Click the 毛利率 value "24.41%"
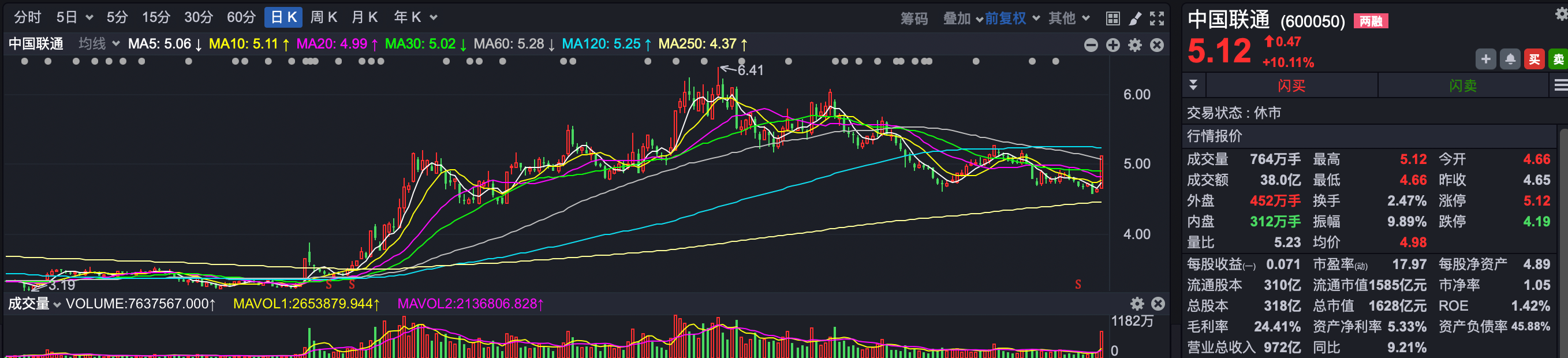Viewport: 1568px width, 358px height. [x=1277, y=326]
